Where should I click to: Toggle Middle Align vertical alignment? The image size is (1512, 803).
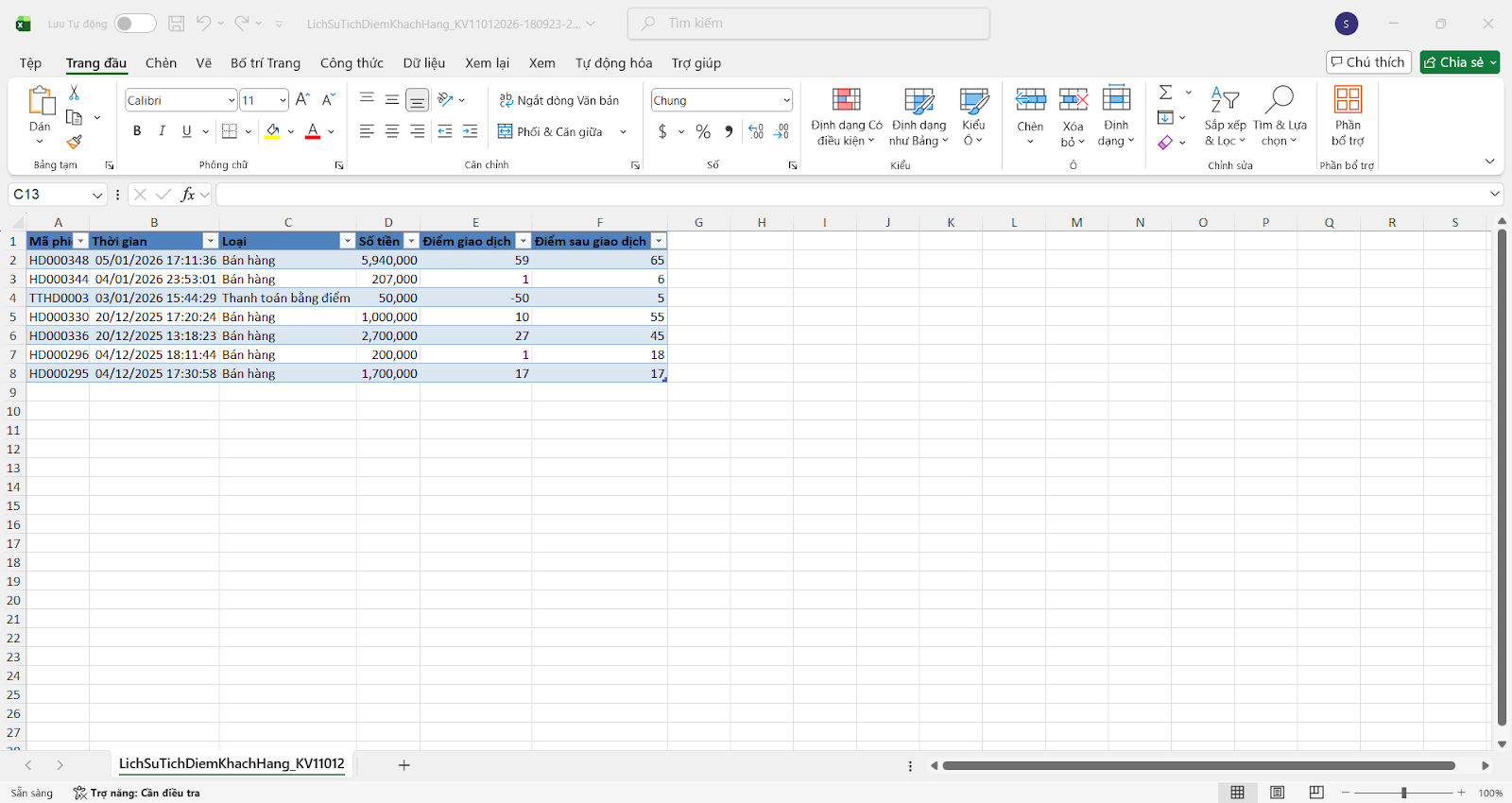click(x=391, y=99)
